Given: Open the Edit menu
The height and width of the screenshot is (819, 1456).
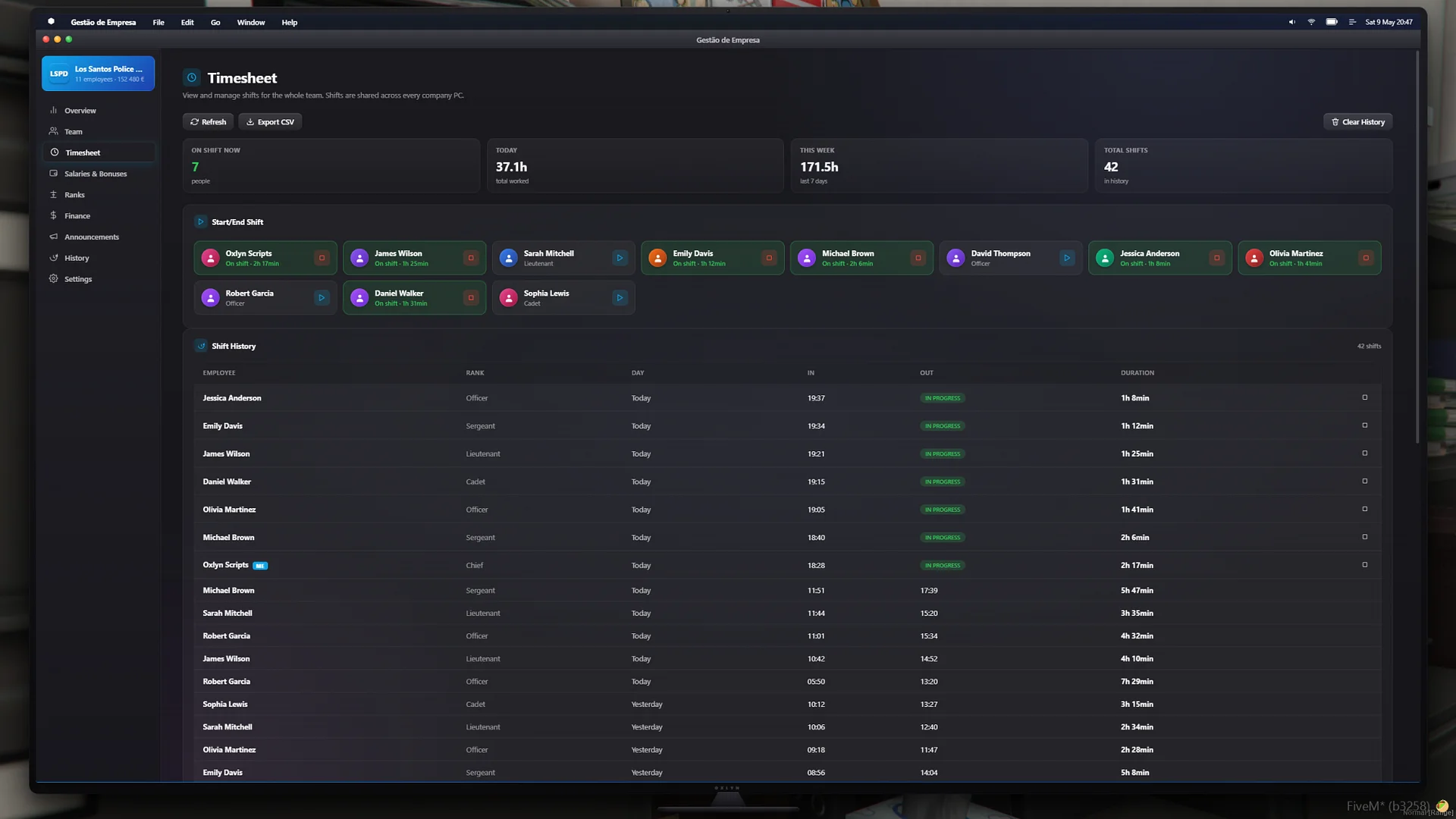Looking at the screenshot, I should coord(187,22).
